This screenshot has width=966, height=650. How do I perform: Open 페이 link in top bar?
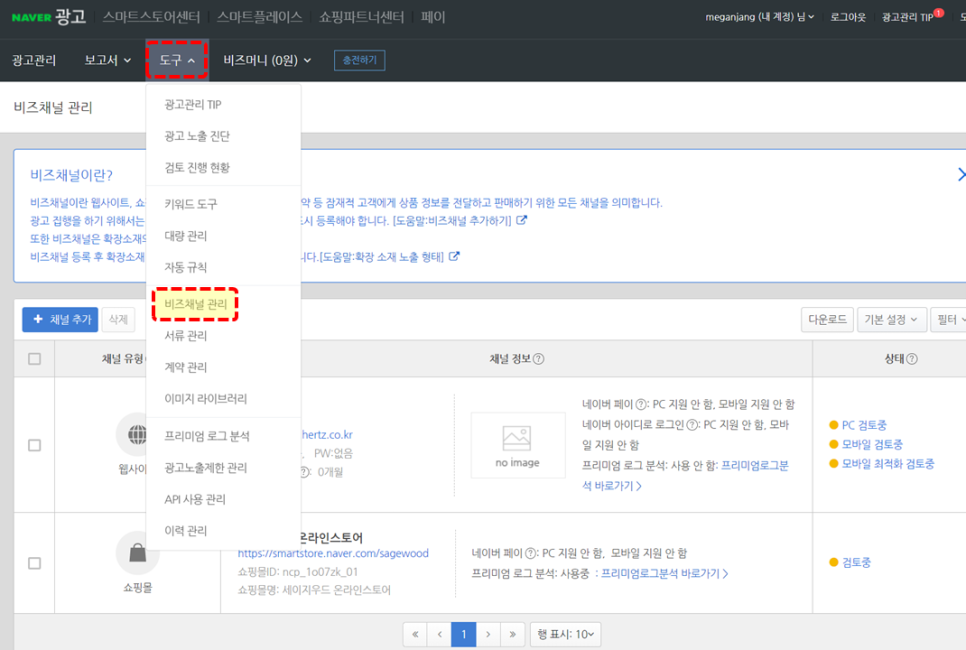pyautogui.click(x=432, y=17)
